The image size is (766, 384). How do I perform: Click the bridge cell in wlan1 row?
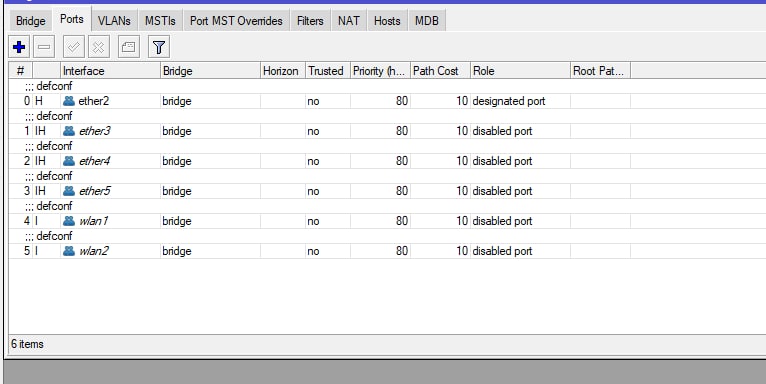click(177, 221)
